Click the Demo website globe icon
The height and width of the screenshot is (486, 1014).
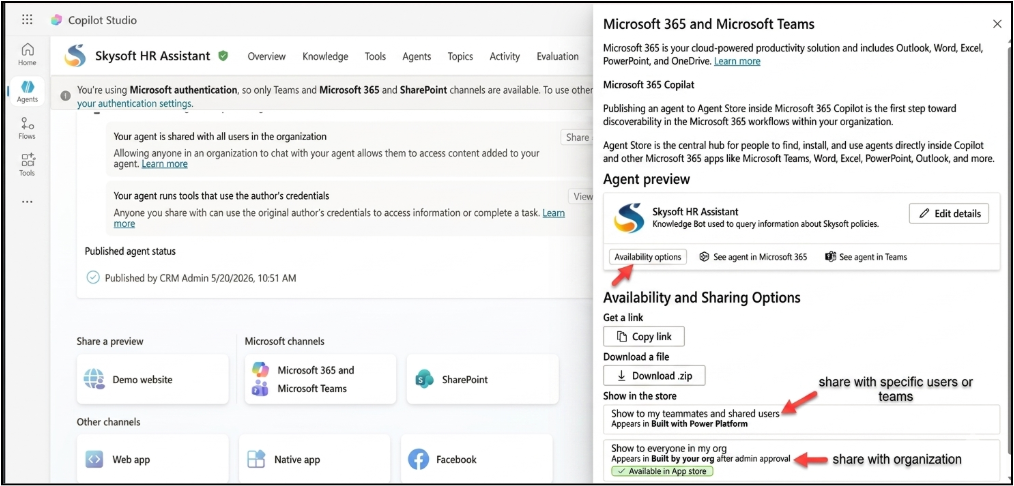(x=94, y=379)
